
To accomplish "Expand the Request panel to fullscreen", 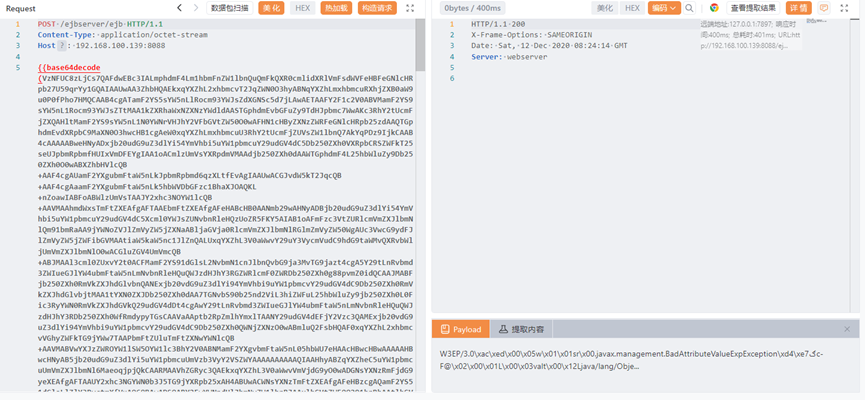I will pyautogui.click(x=411, y=8).
